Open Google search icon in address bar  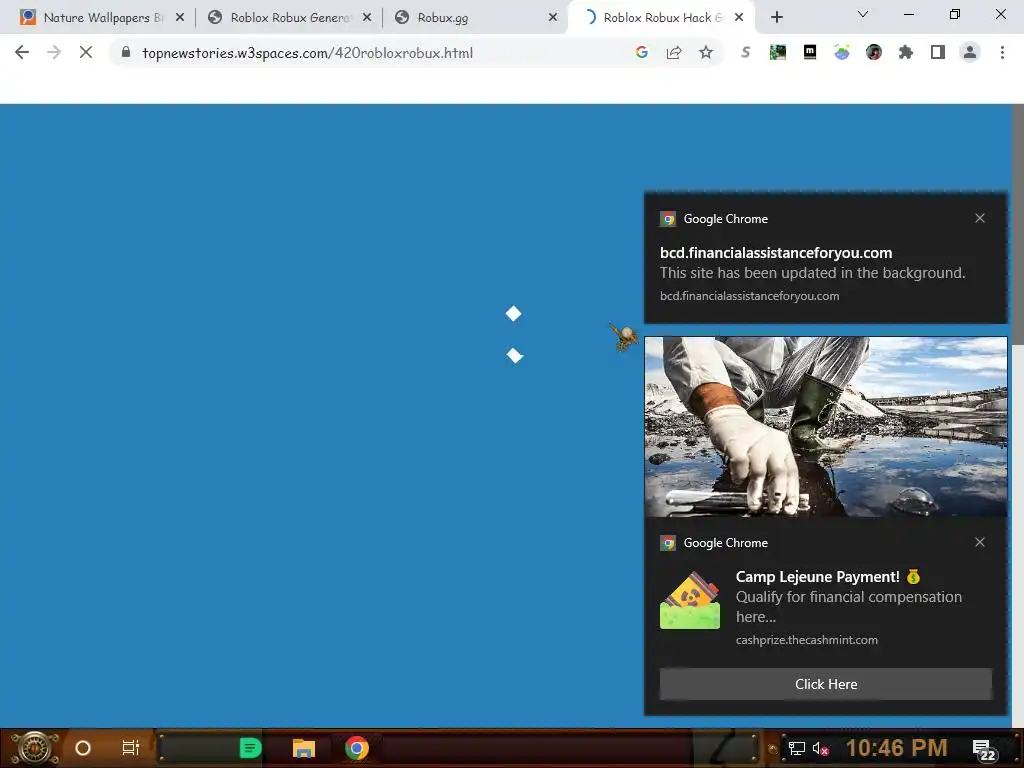(641, 53)
